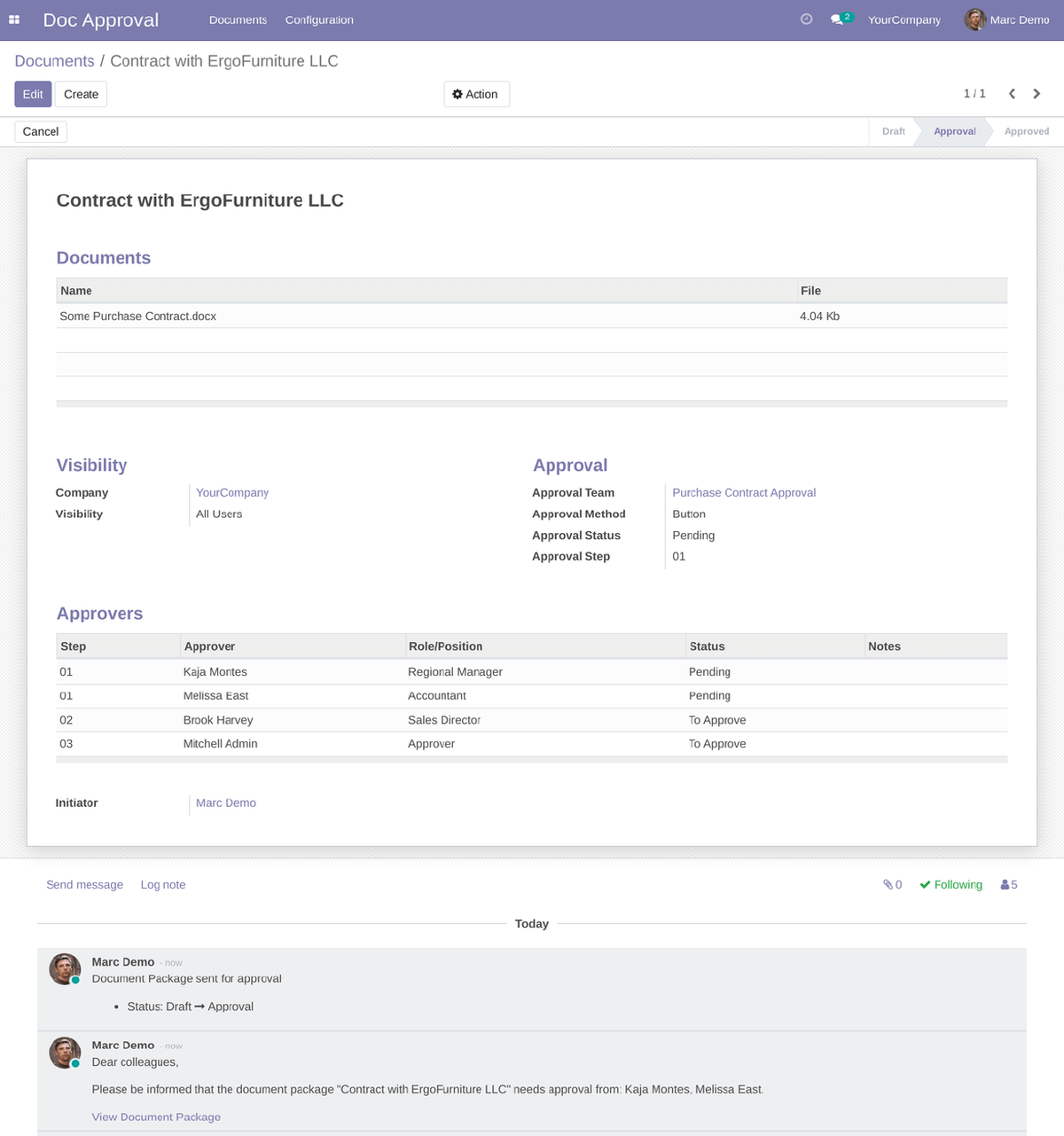Open the activities clock icon
Screen dimensions: 1064x1136
(805, 19)
